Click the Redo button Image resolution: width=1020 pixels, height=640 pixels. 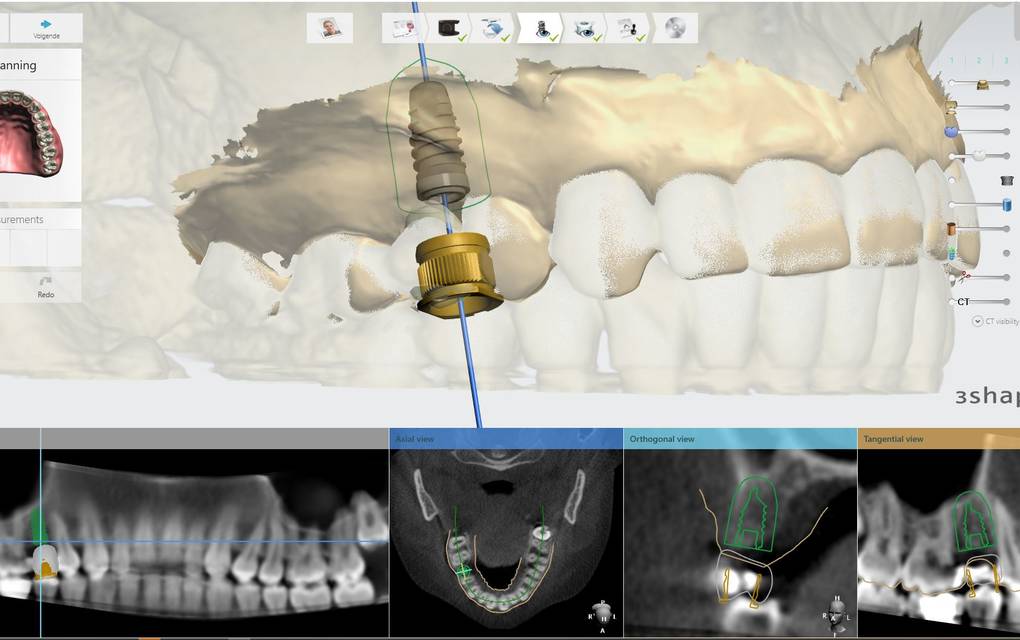(46, 287)
